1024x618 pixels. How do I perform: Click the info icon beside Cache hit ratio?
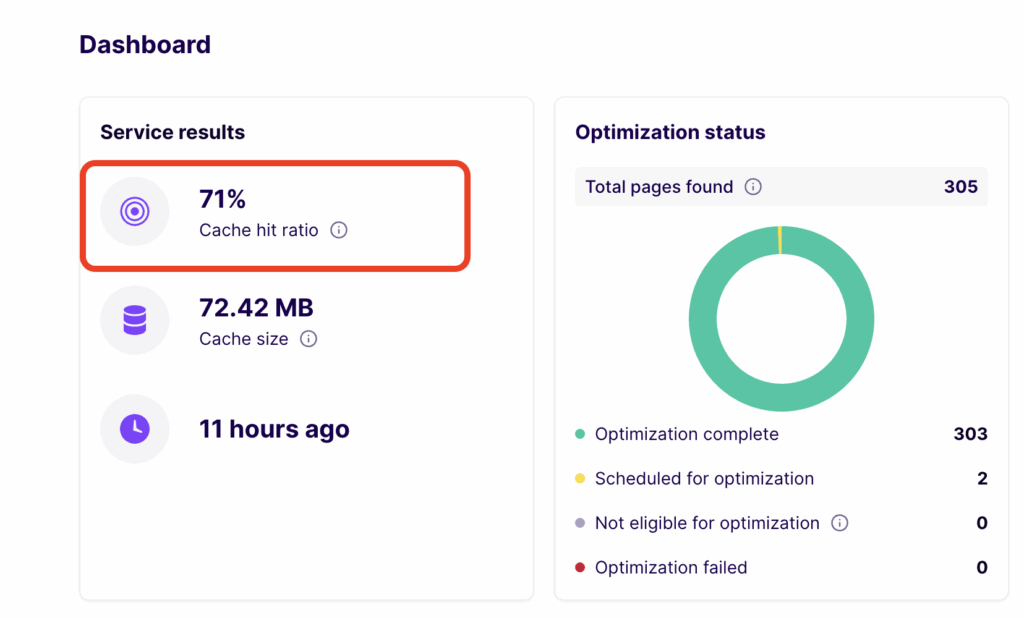pyautogui.click(x=338, y=230)
